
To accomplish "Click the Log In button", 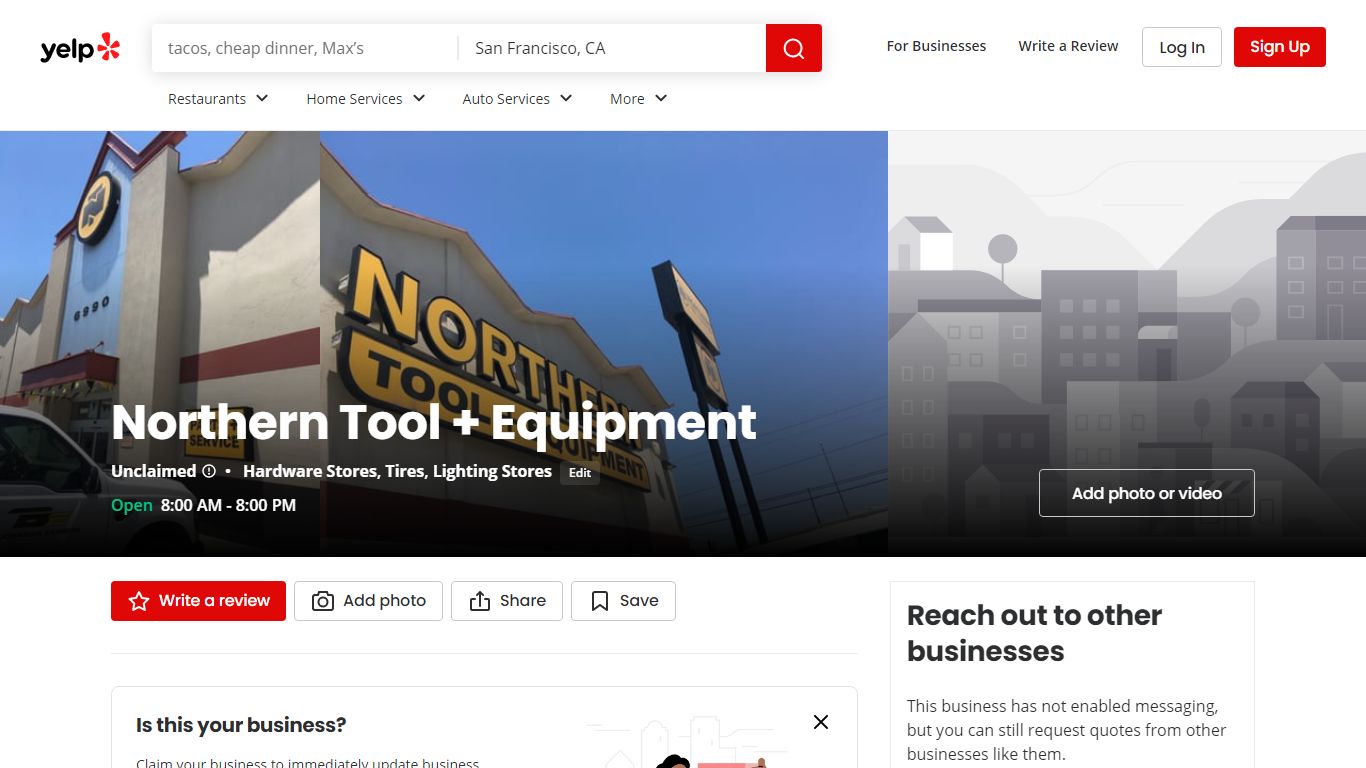I will [1182, 47].
